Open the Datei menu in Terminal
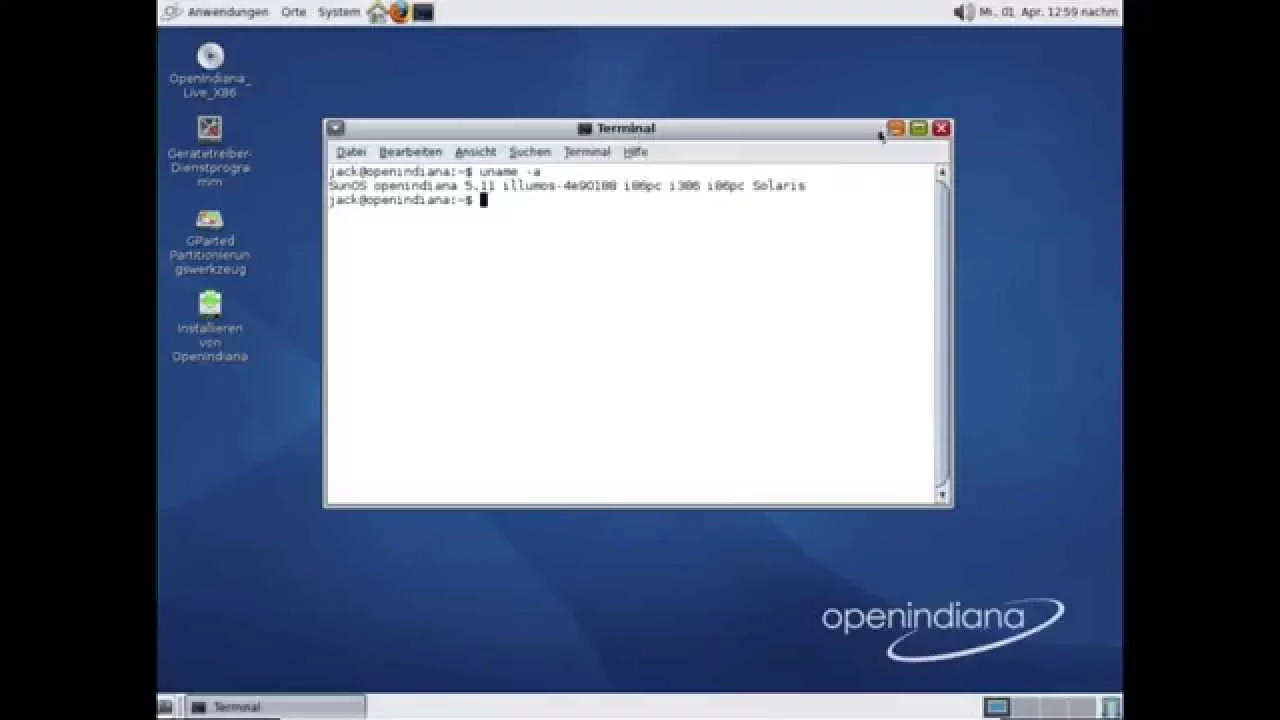Image resolution: width=1280 pixels, height=720 pixels. pyautogui.click(x=351, y=152)
